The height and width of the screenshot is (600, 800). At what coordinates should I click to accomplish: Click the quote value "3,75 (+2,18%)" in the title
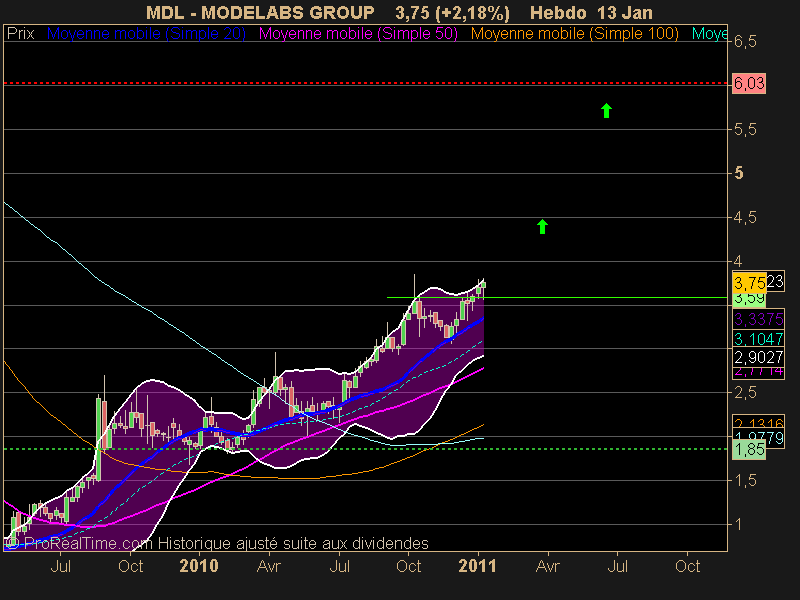(x=452, y=12)
